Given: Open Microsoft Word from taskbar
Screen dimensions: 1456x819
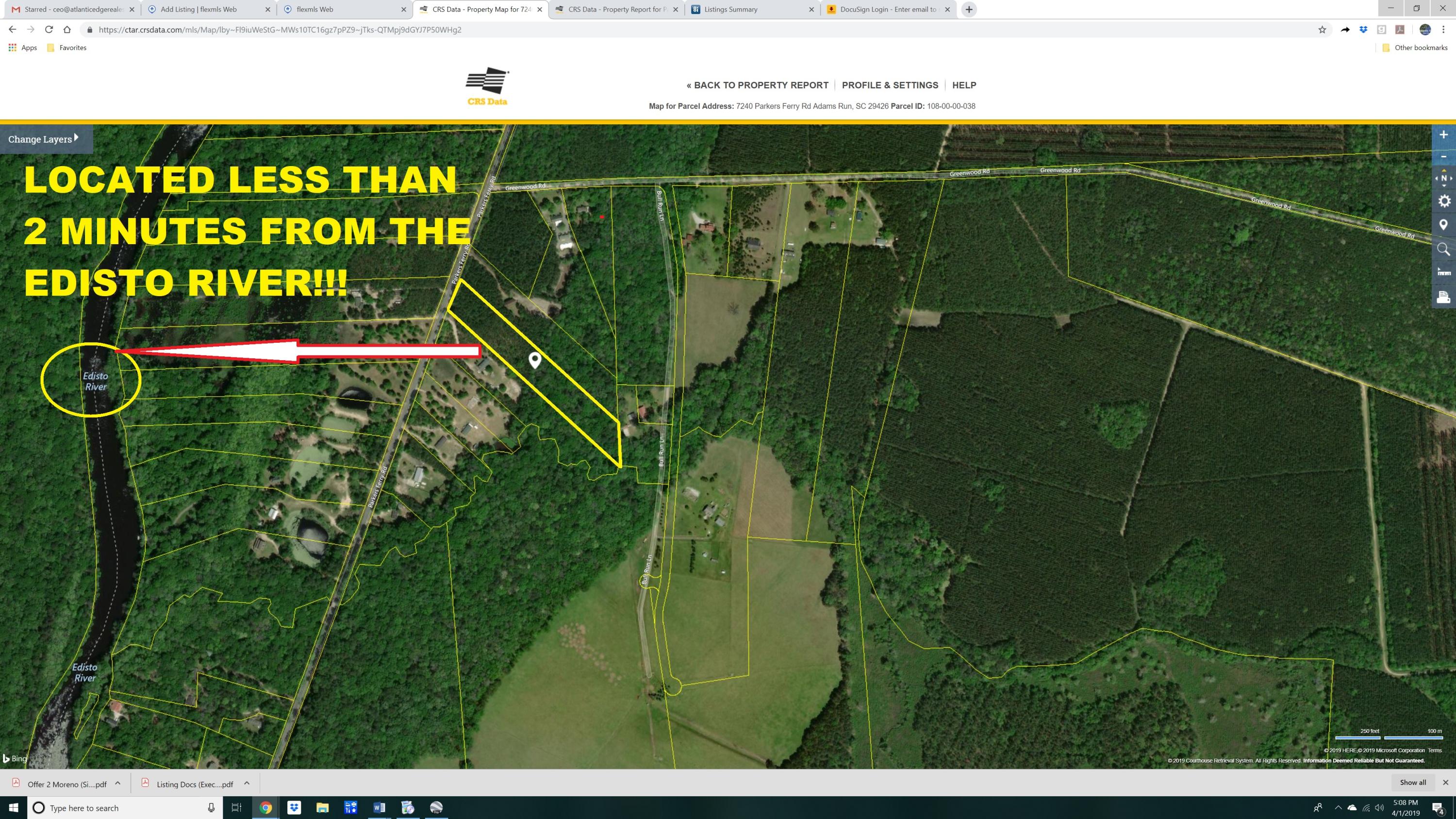Looking at the screenshot, I should [379, 807].
